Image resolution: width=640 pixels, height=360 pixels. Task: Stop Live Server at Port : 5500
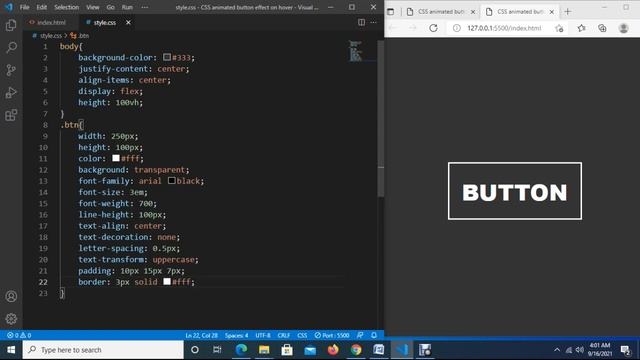[332, 335]
